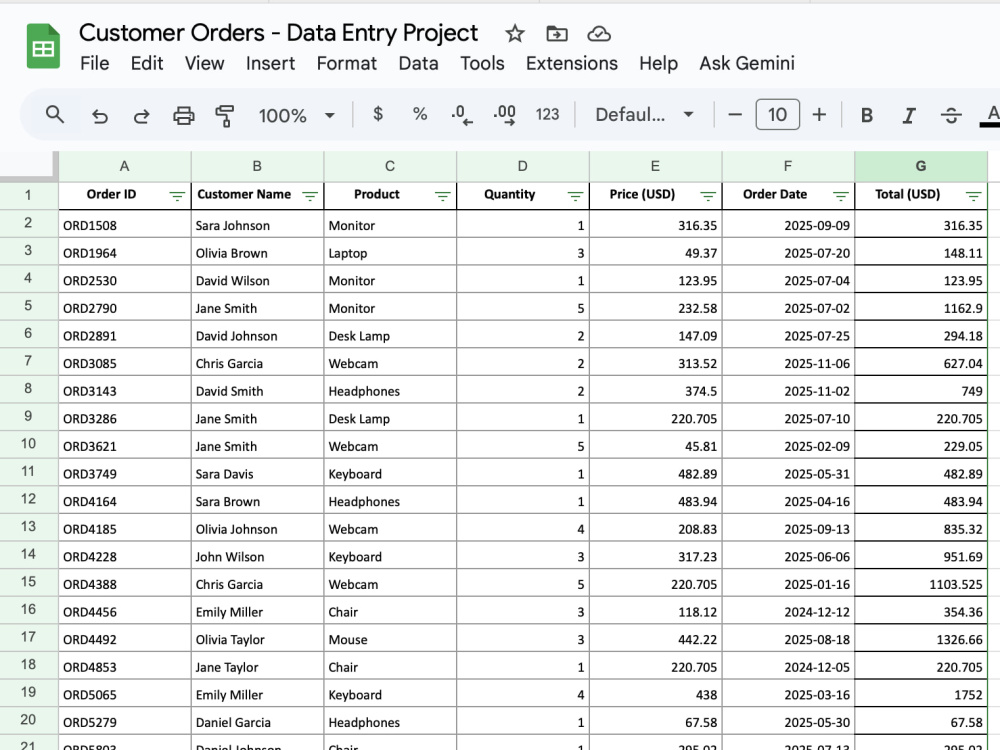
Task: Select date cell 2024-12-12
Action: tap(788, 612)
